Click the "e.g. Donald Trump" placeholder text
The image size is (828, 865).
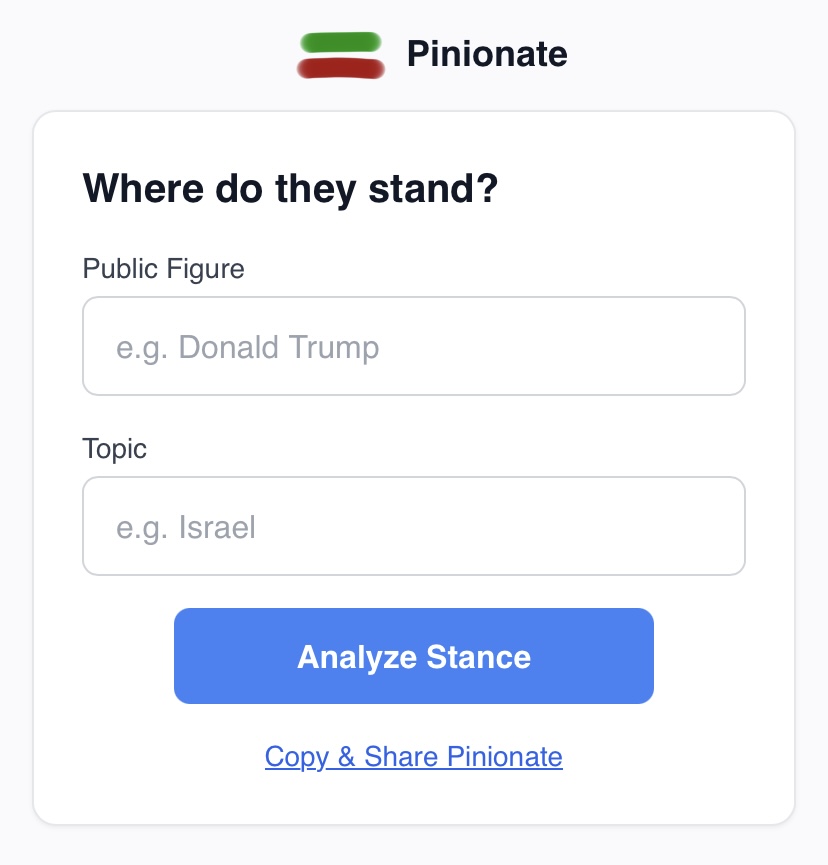(x=248, y=347)
